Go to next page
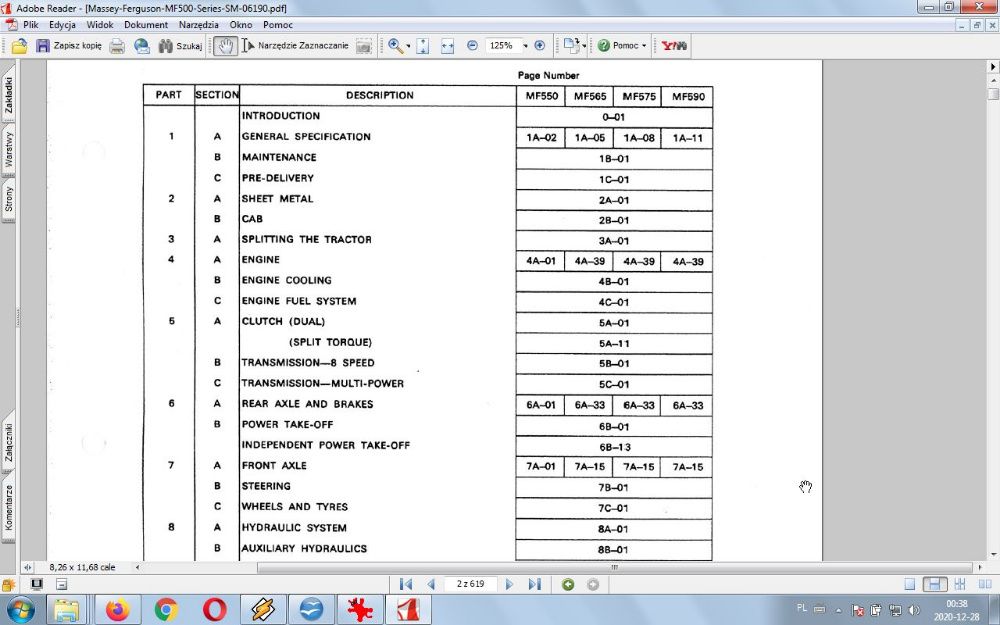1000x625 pixels. click(x=509, y=584)
